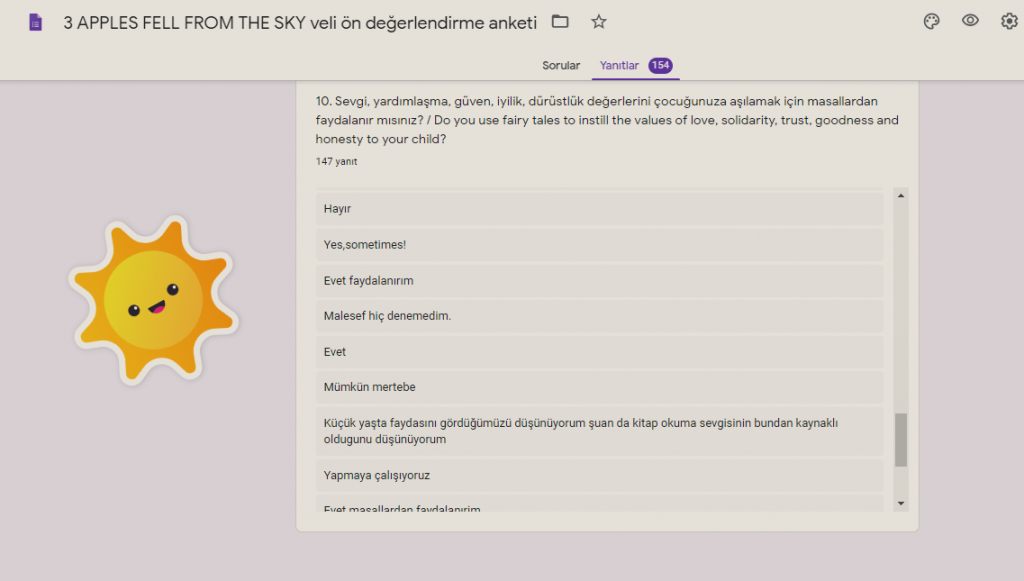
Task: Select the "Yes,sometimes!" response
Action: 600,245
